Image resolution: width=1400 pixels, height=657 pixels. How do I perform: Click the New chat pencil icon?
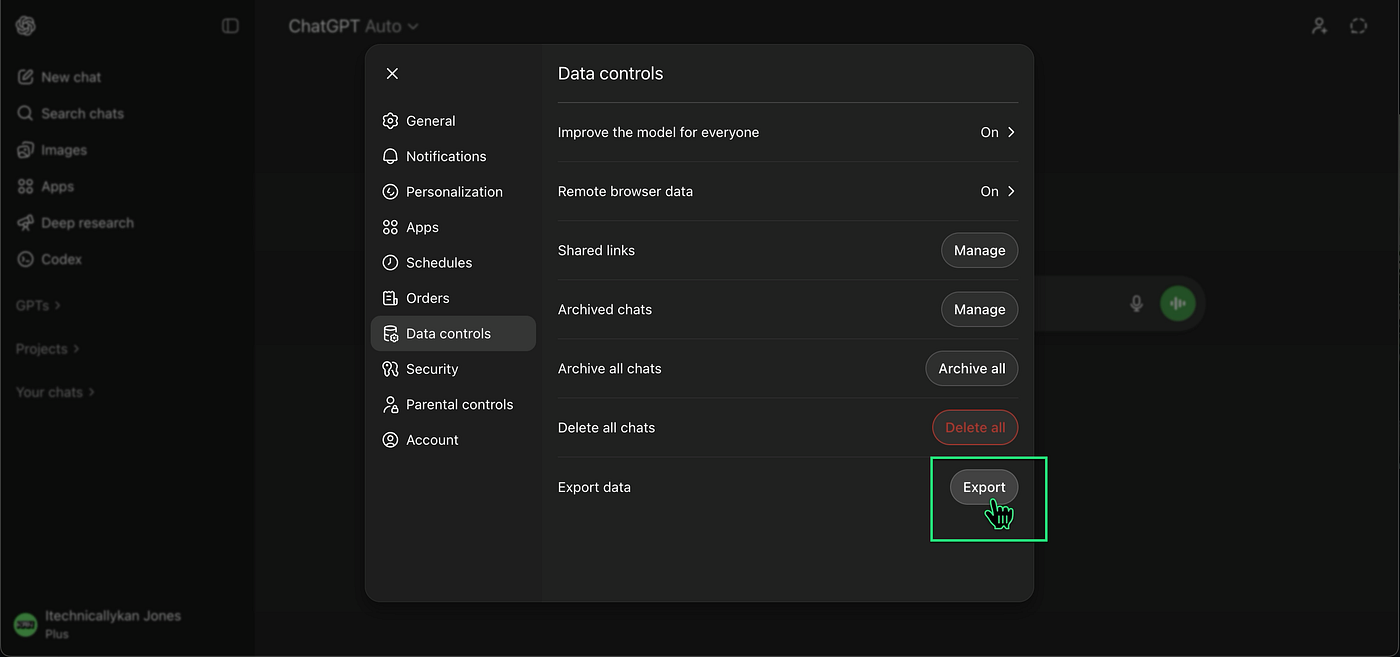(25, 77)
